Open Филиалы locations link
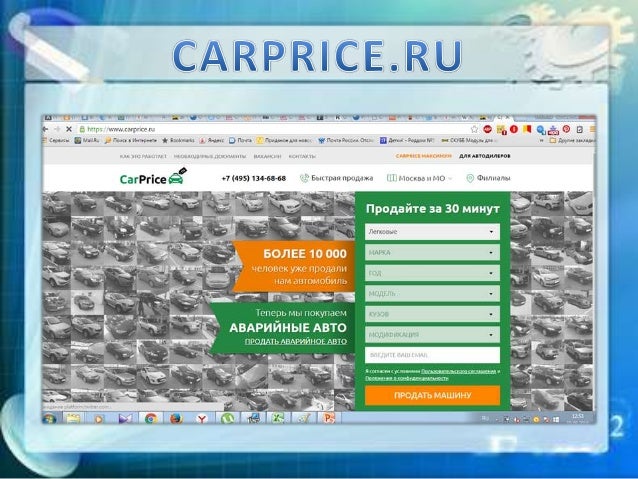This screenshot has width=638, height=479. coord(494,178)
